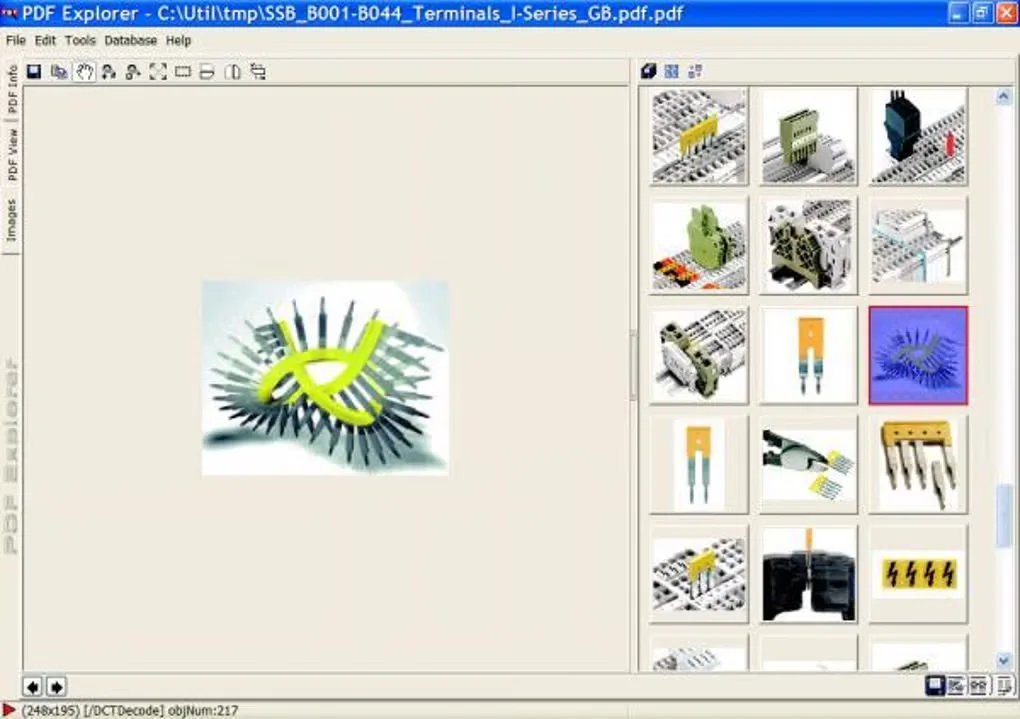Click thumbnail scrollbar down arrow
The width and height of the screenshot is (1020, 719).
pyautogui.click(x=1004, y=661)
